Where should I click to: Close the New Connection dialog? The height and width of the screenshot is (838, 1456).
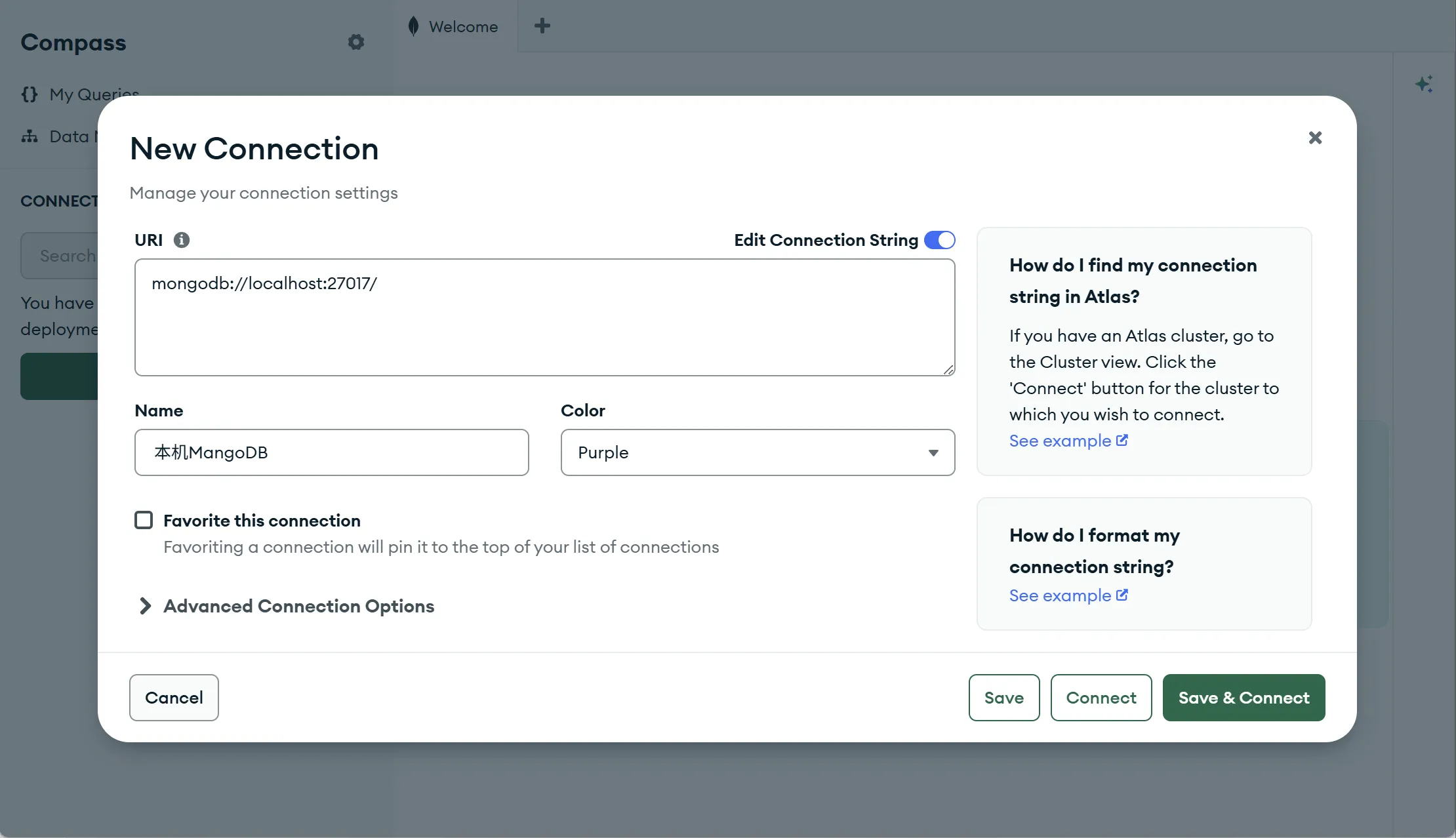pyautogui.click(x=1315, y=138)
